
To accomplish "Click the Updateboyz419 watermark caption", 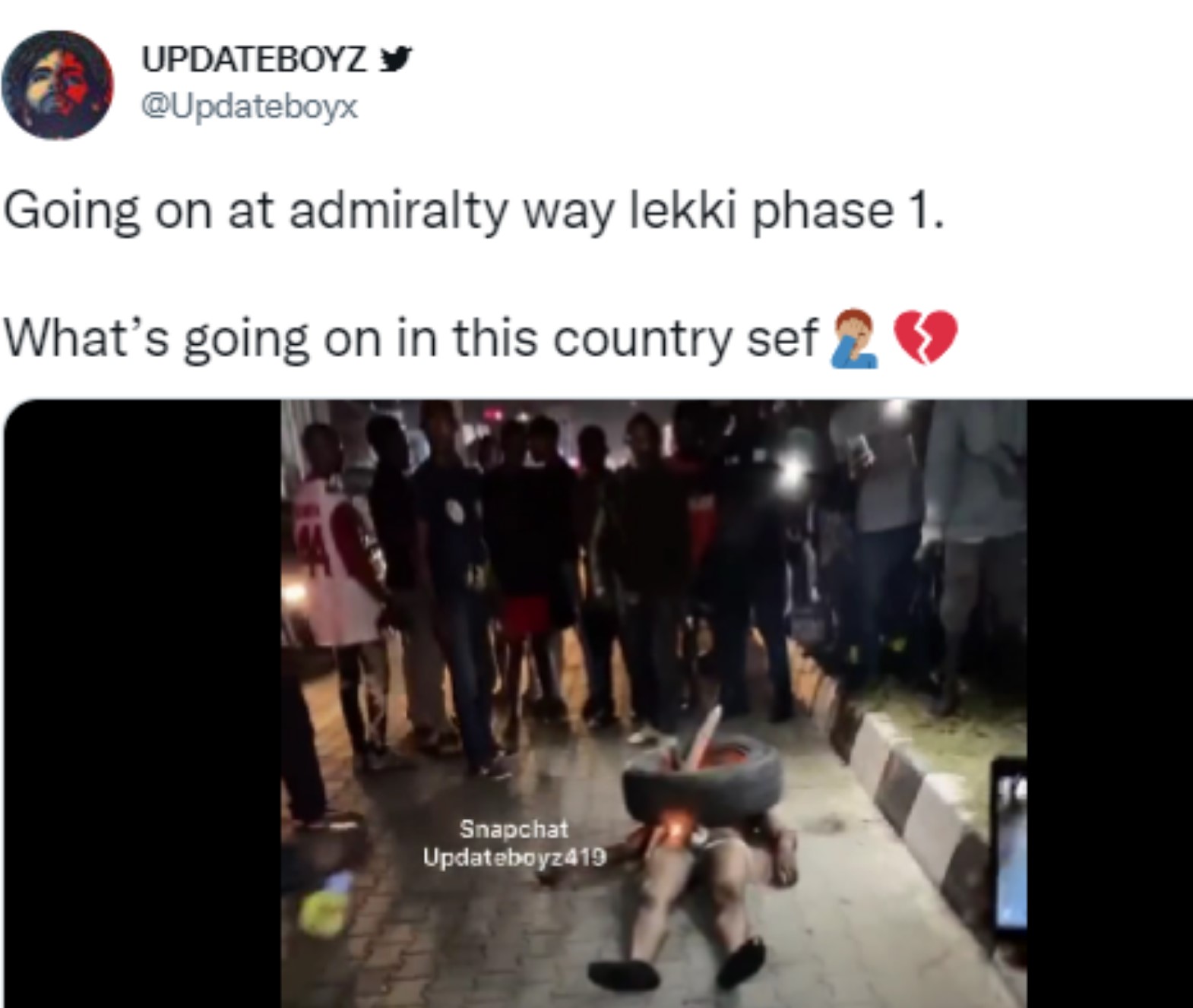I will point(514,858).
